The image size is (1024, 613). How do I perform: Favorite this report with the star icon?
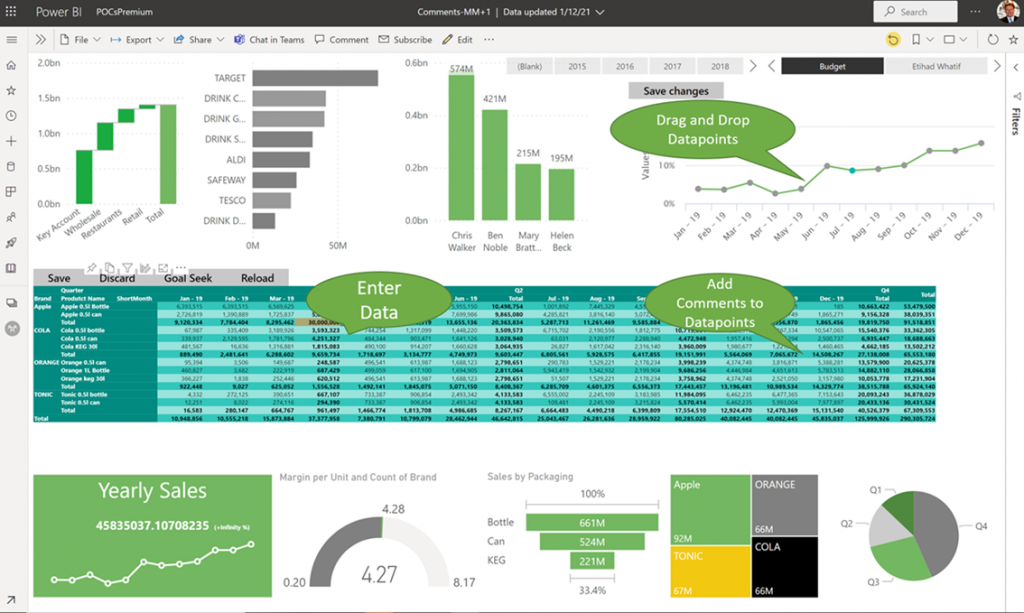[1014, 40]
